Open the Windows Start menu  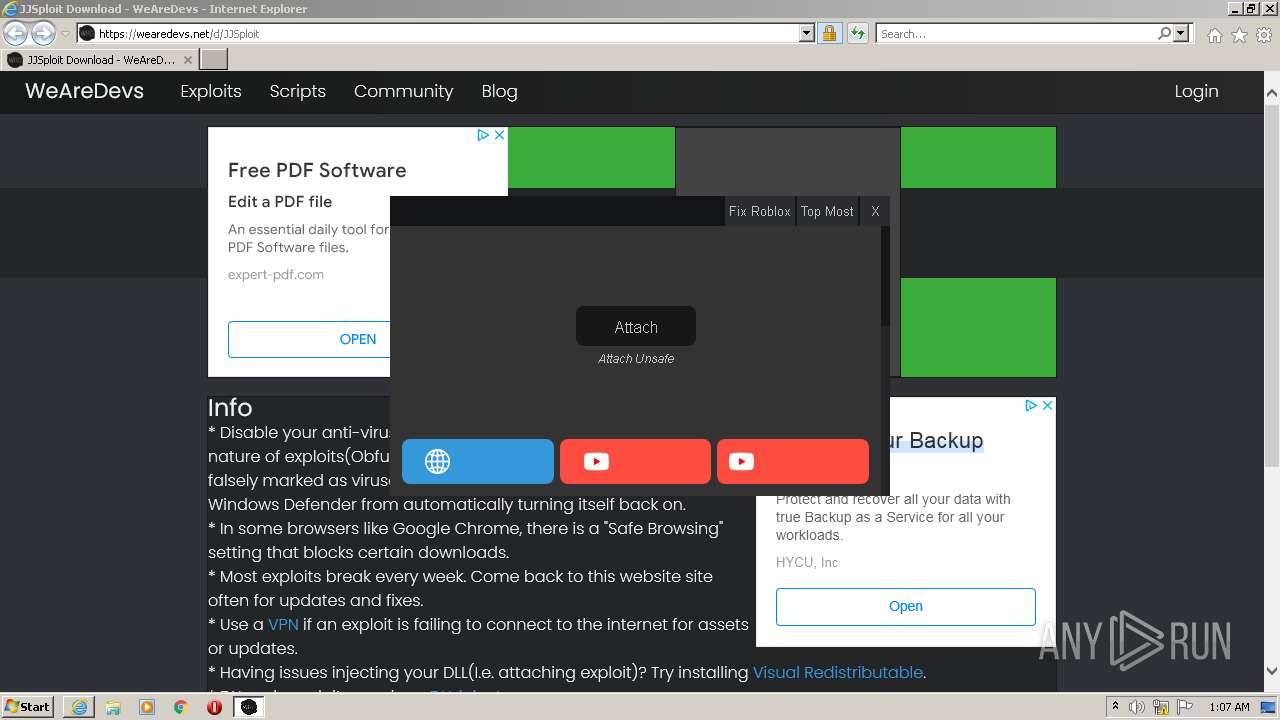click(x=28, y=706)
